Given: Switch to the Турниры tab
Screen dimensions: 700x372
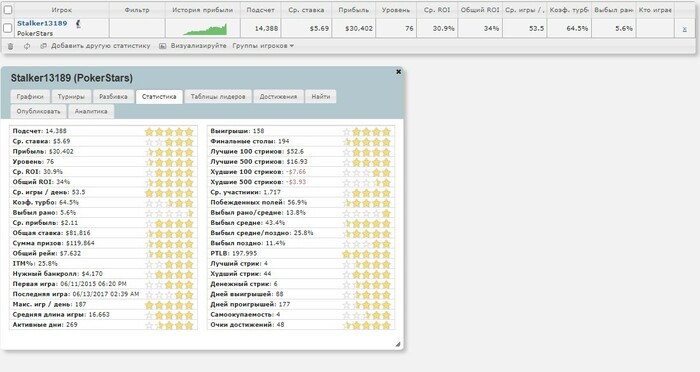Looking at the screenshot, I should [71, 96].
